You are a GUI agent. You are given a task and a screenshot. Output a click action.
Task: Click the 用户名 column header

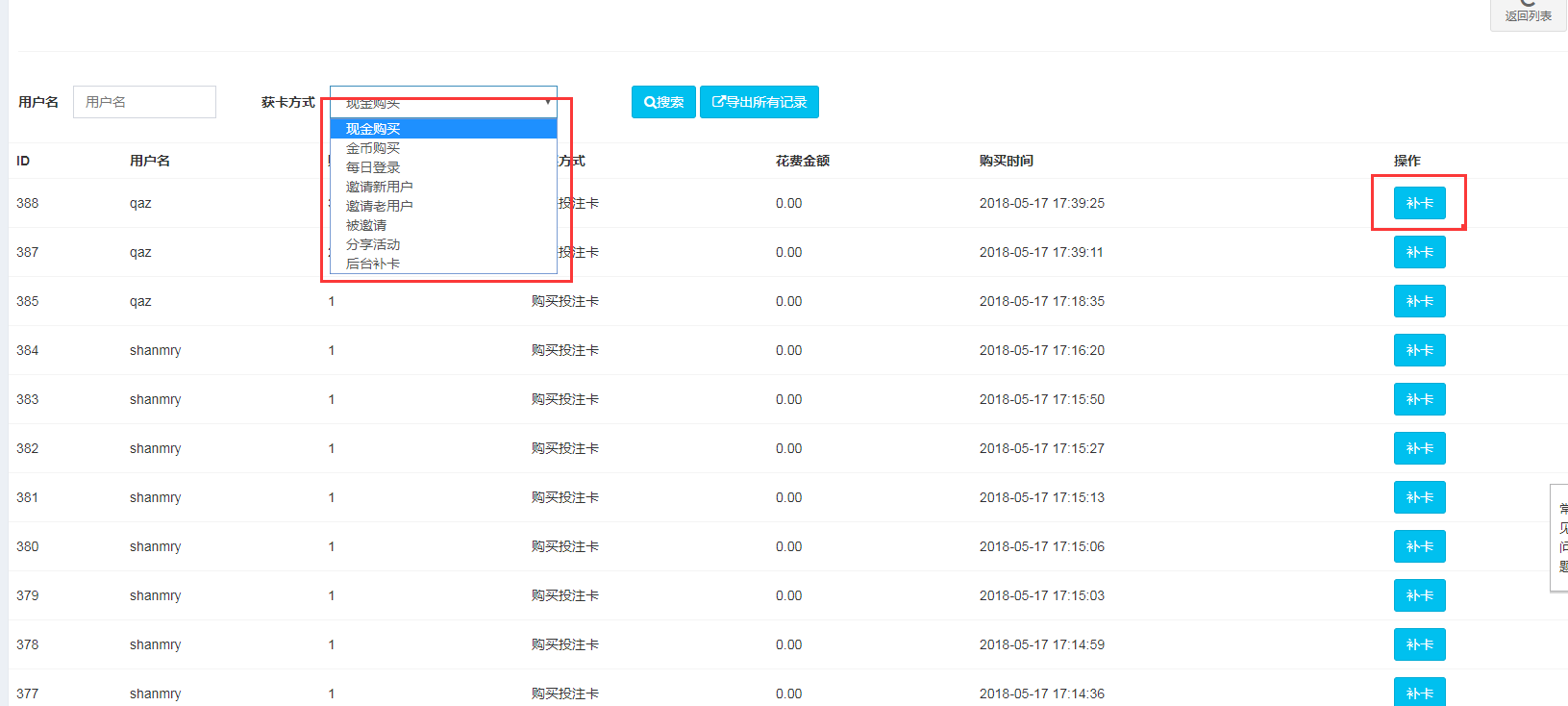pos(150,161)
